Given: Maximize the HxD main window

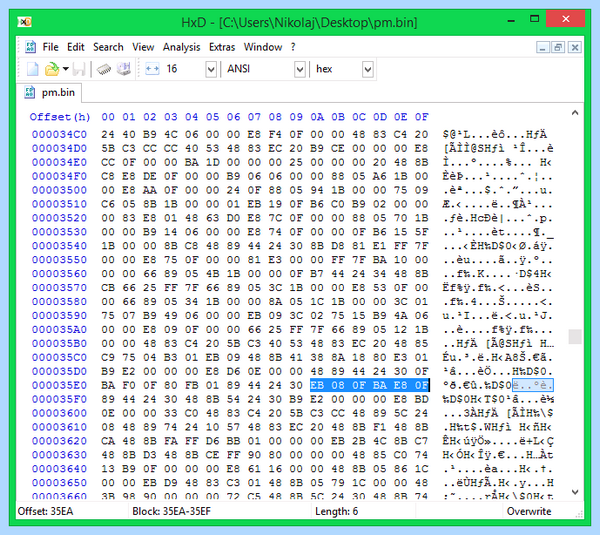Looking at the screenshot, I should click(x=535, y=19).
